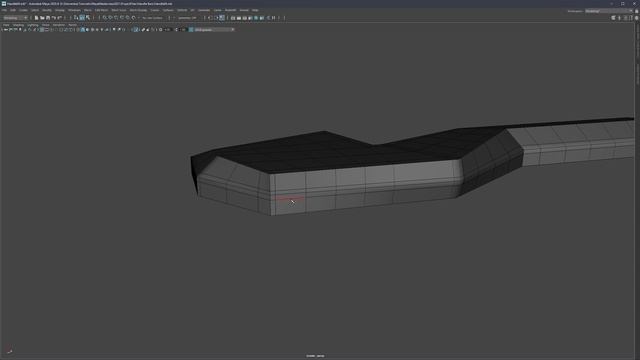
Task: Open the viewport Renderer panel menu
Action: click(59, 25)
